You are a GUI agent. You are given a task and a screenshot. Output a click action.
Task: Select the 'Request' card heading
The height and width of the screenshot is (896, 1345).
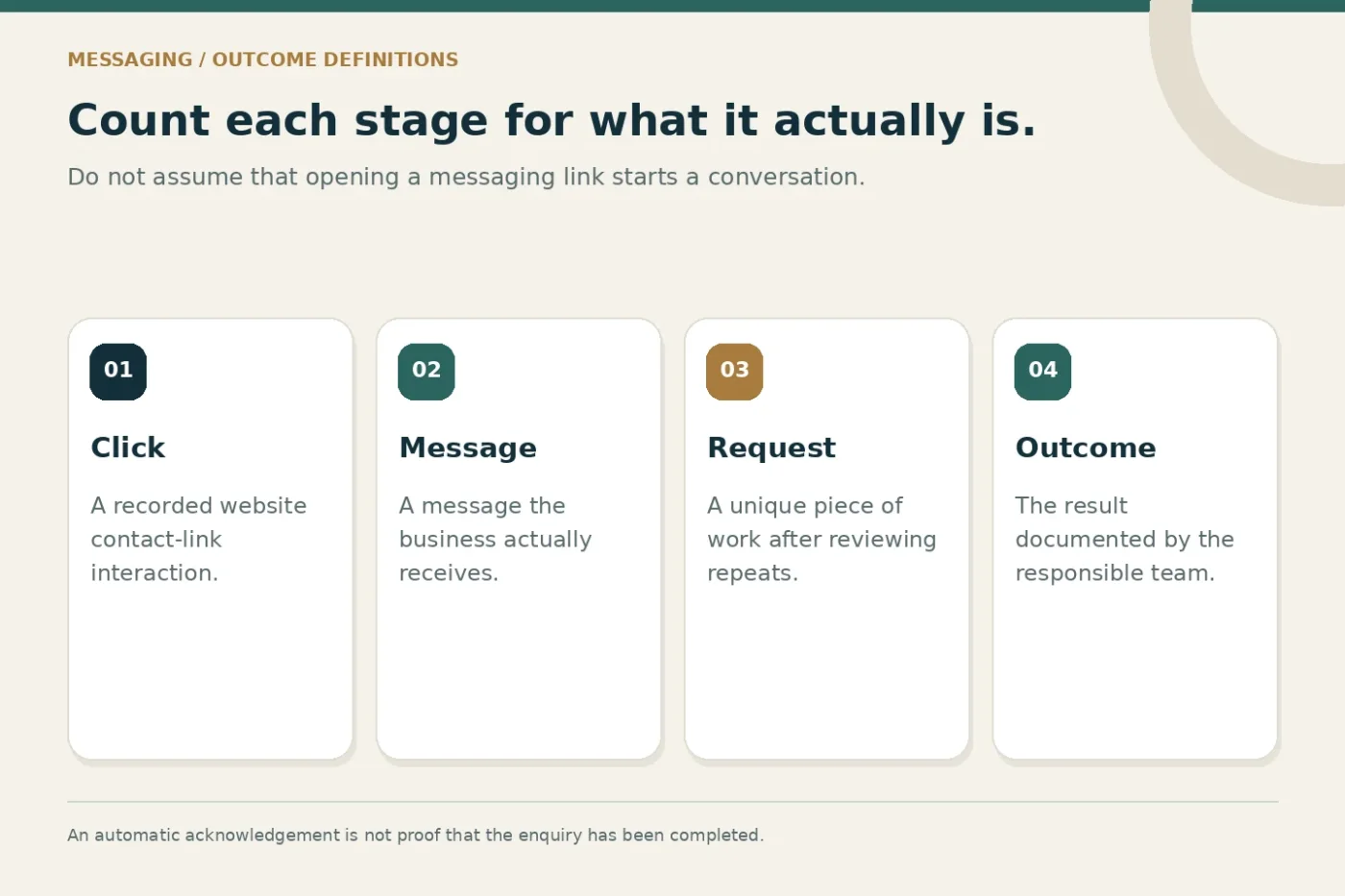(771, 448)
